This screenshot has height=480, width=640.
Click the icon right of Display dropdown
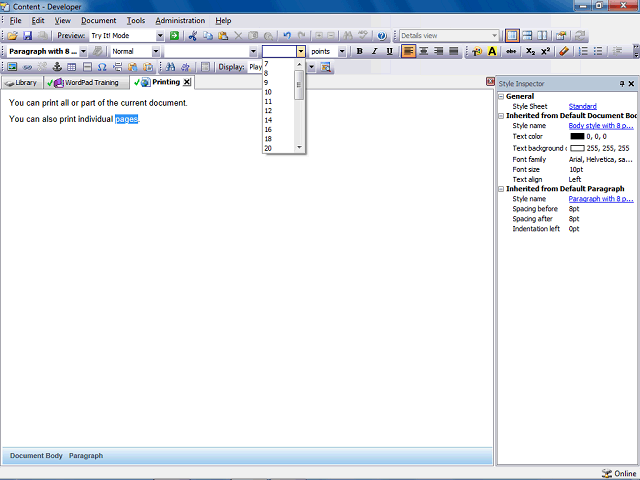[x=325, y=67]
